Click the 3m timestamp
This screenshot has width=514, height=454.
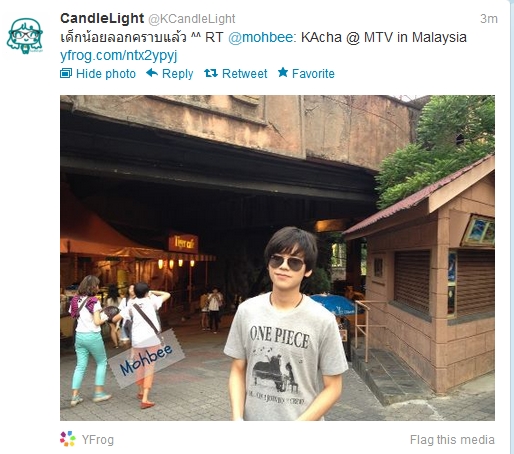[489, 19]
